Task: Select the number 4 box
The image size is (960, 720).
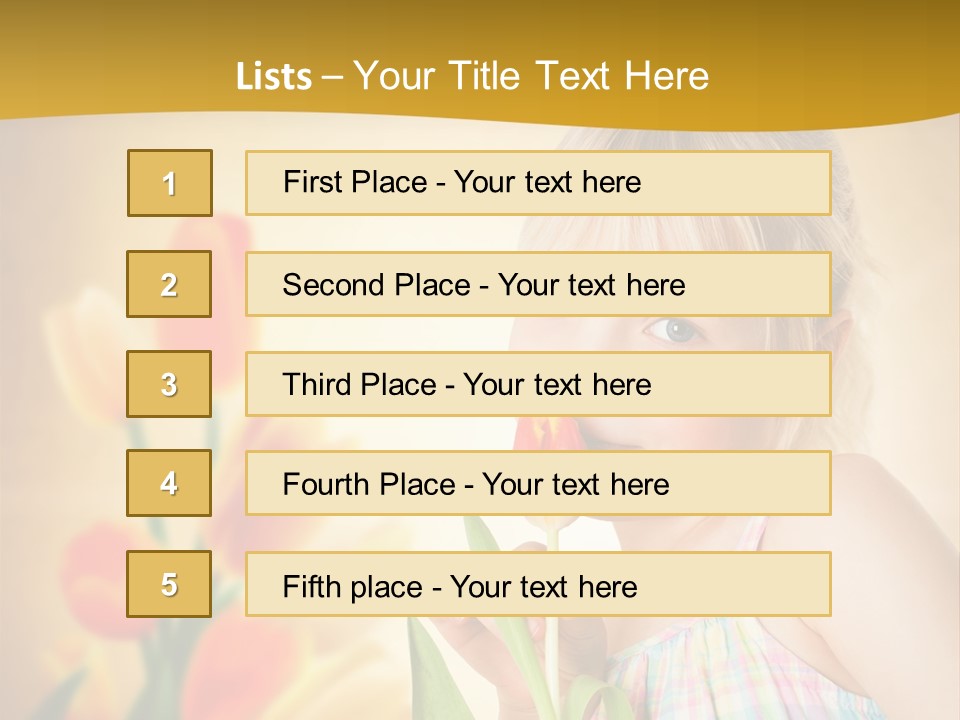Action: pyautogui.click(x=169, y=483)
